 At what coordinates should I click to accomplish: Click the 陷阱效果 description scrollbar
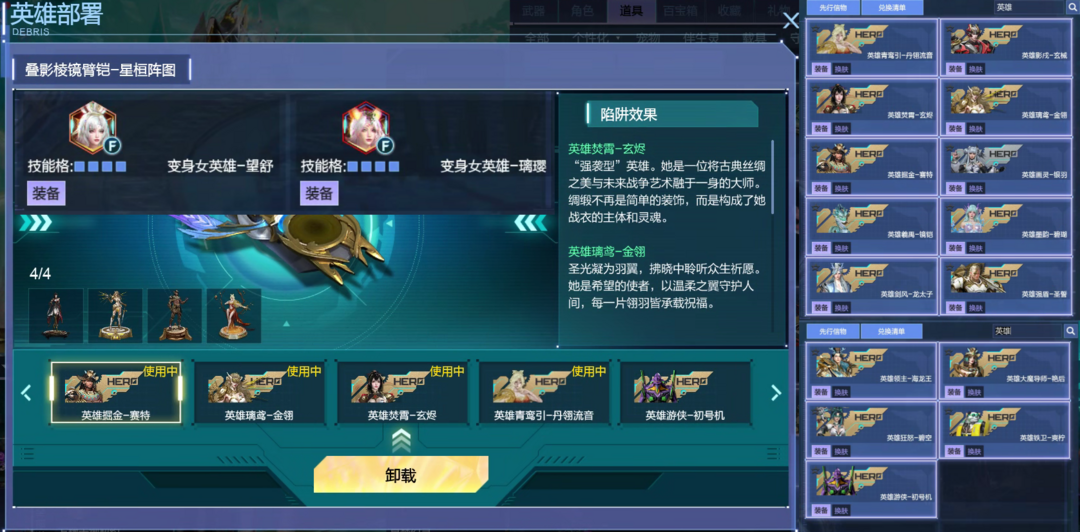(772, 176)
